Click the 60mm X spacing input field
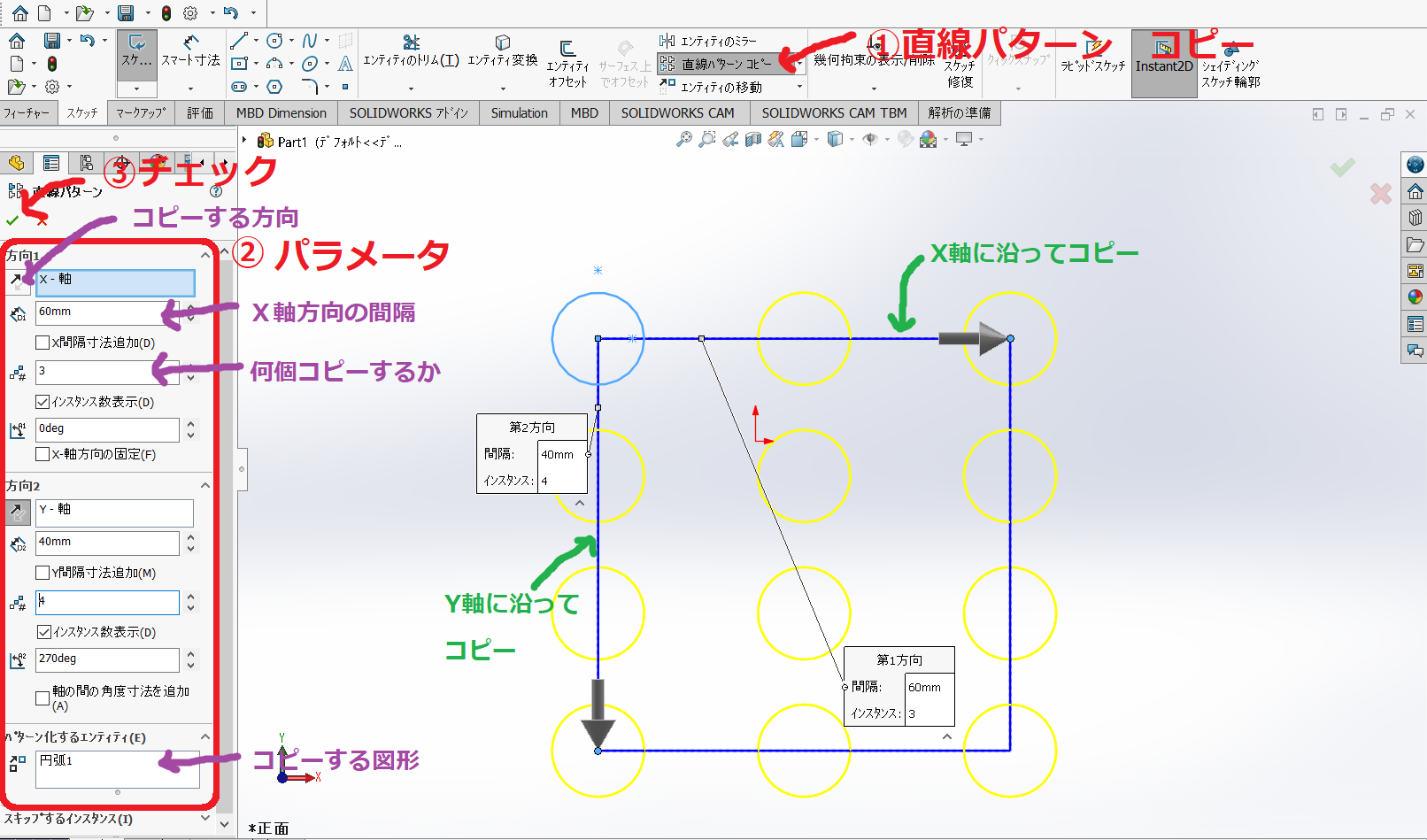 (107, 312)
